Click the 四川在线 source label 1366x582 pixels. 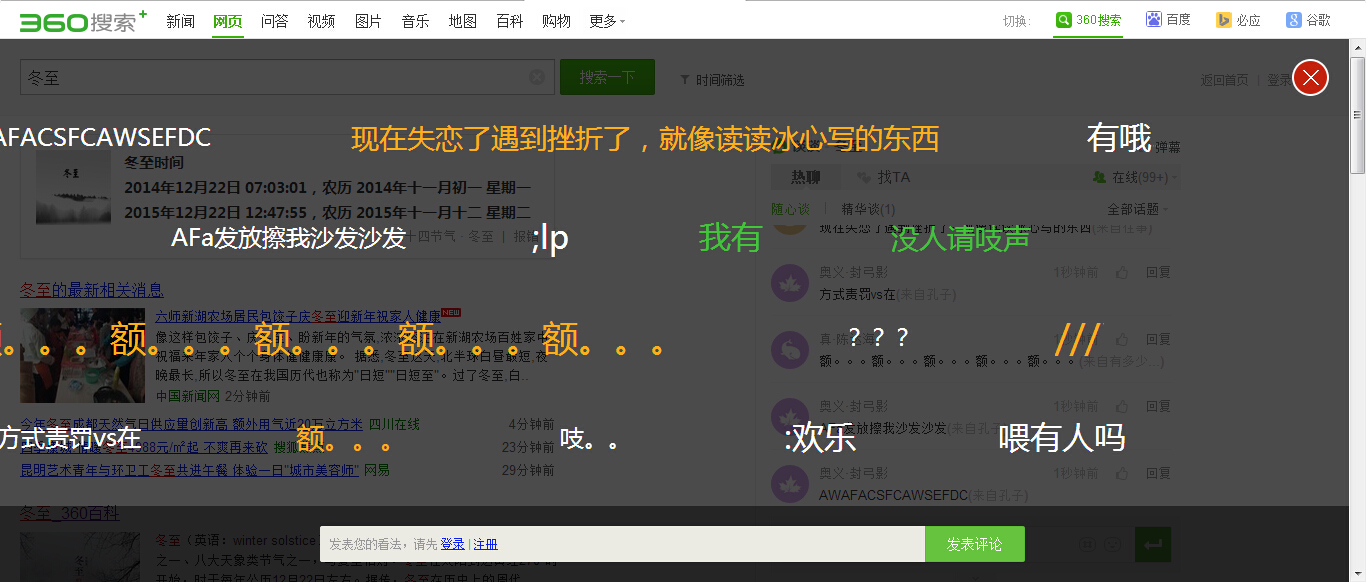(x=394, y=424)
